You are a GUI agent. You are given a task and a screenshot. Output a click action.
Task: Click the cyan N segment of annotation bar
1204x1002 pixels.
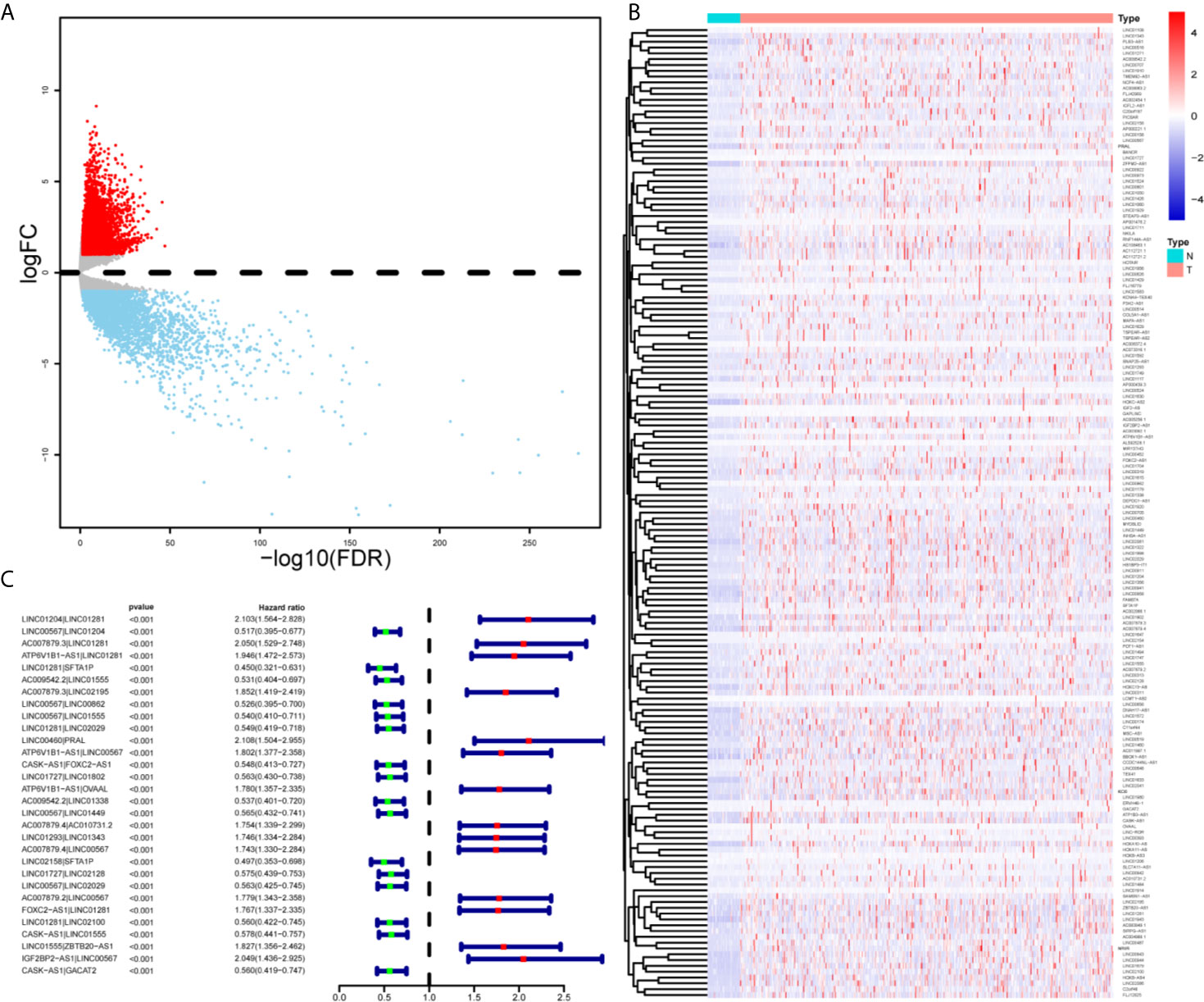point(724,18)
